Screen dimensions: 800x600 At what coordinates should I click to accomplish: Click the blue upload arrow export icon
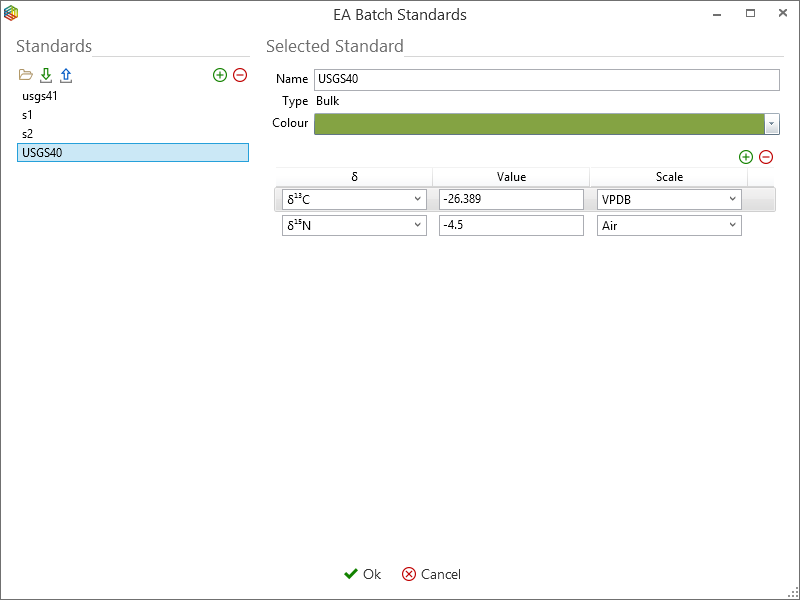(x=66, y=75)
